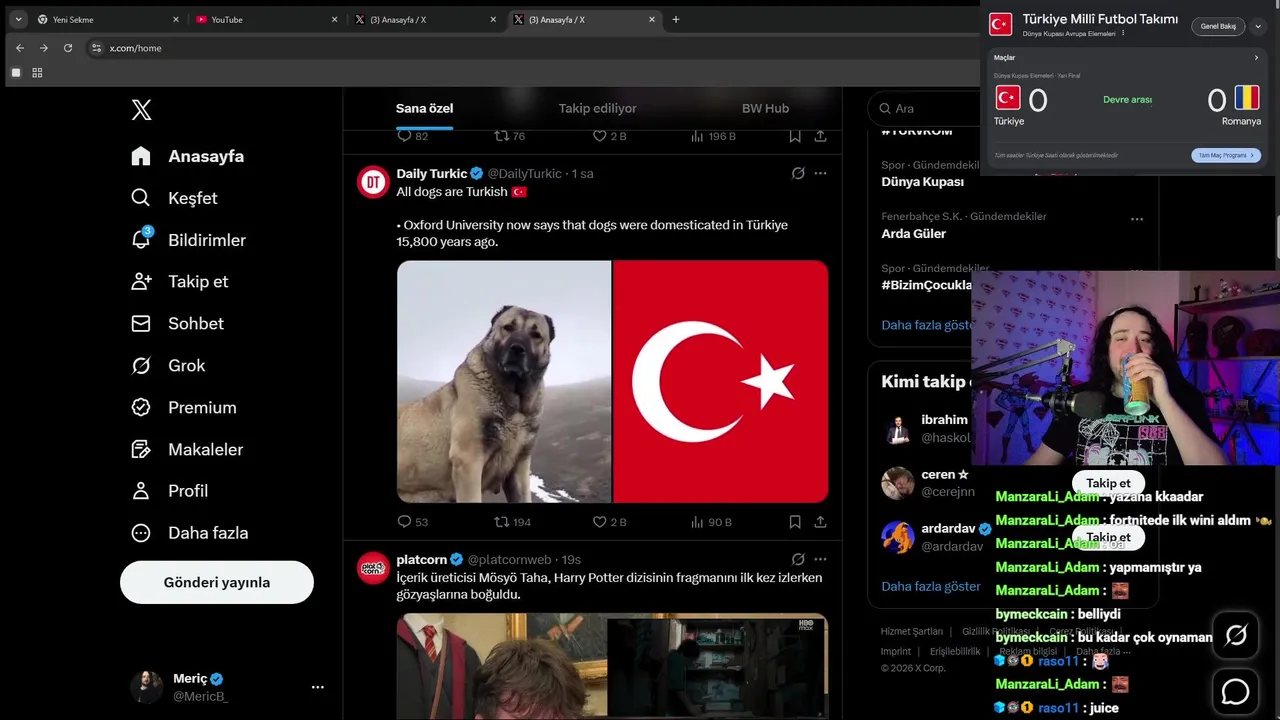This screenshot has width=1280, height=720.
Task: Open Daily Turkic profile avatar
Action: point(373,181)
